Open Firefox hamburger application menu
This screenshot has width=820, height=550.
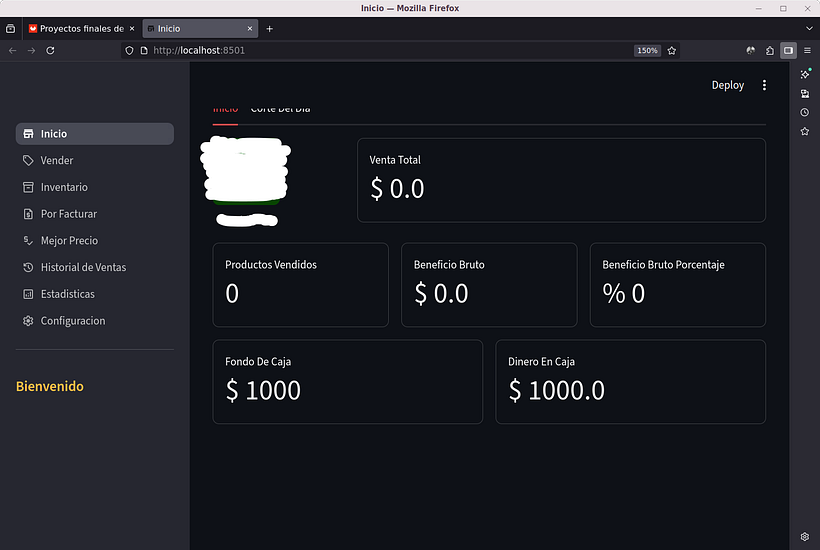tap(808, 50)
